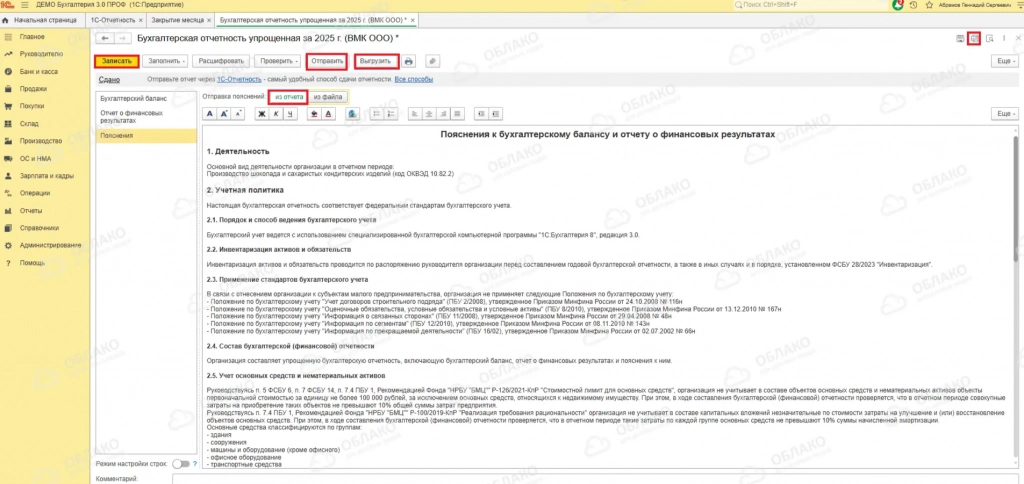Viewport: 1024px width, 484px height.
Task: Click the Выгрузить button
Action: (x=376, y=61)
